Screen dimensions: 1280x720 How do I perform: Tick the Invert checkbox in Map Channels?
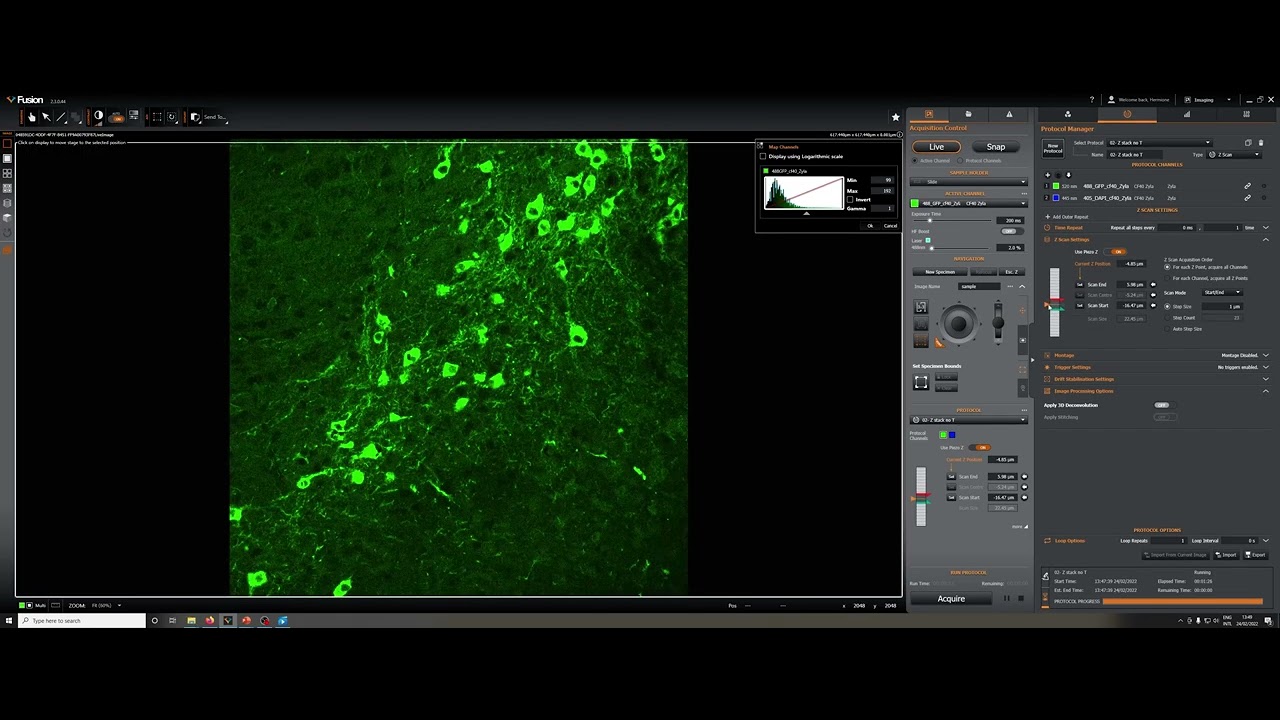coord(850,199)
